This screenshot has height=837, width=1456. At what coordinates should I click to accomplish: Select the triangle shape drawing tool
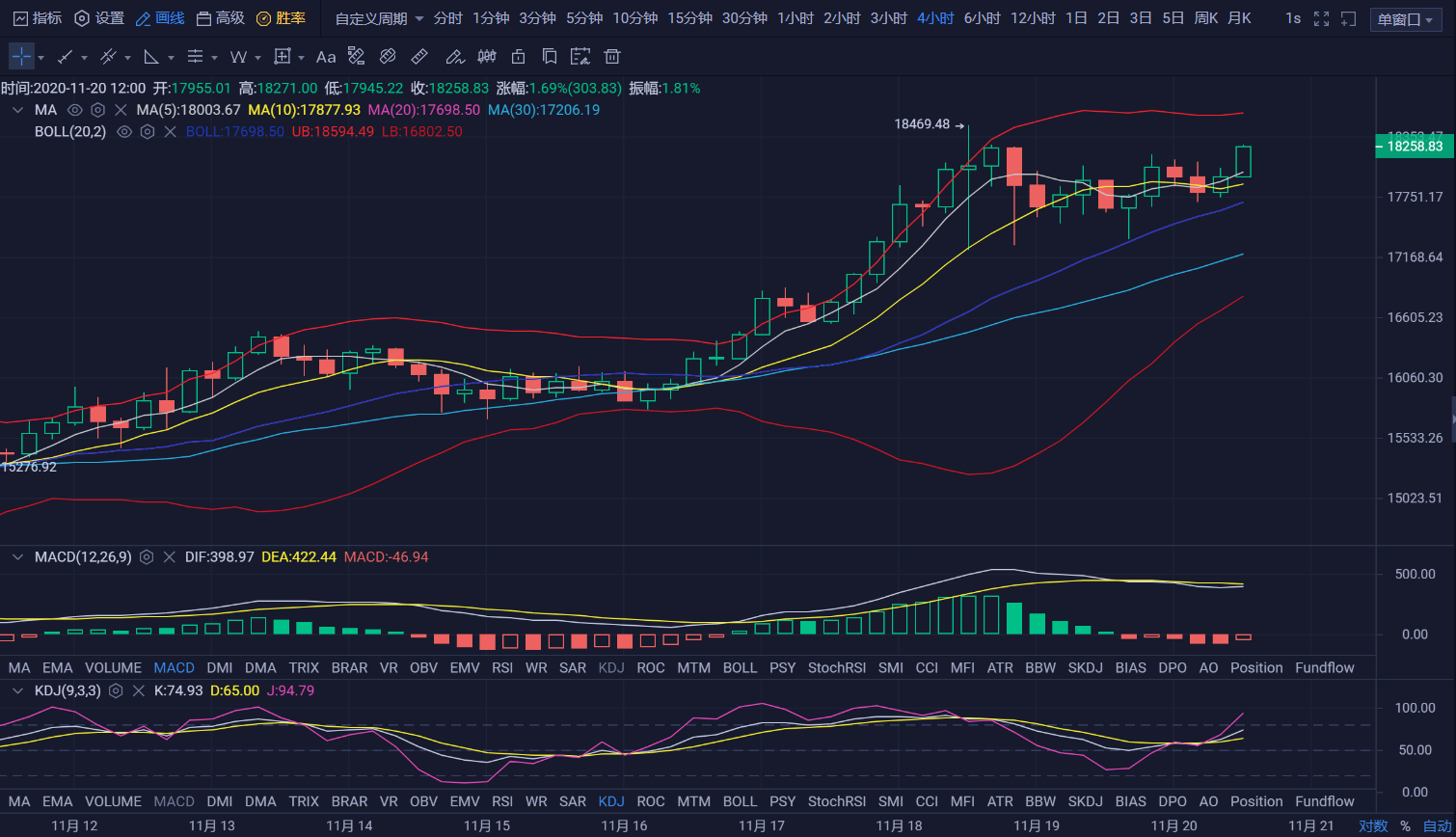coord(151,57)
